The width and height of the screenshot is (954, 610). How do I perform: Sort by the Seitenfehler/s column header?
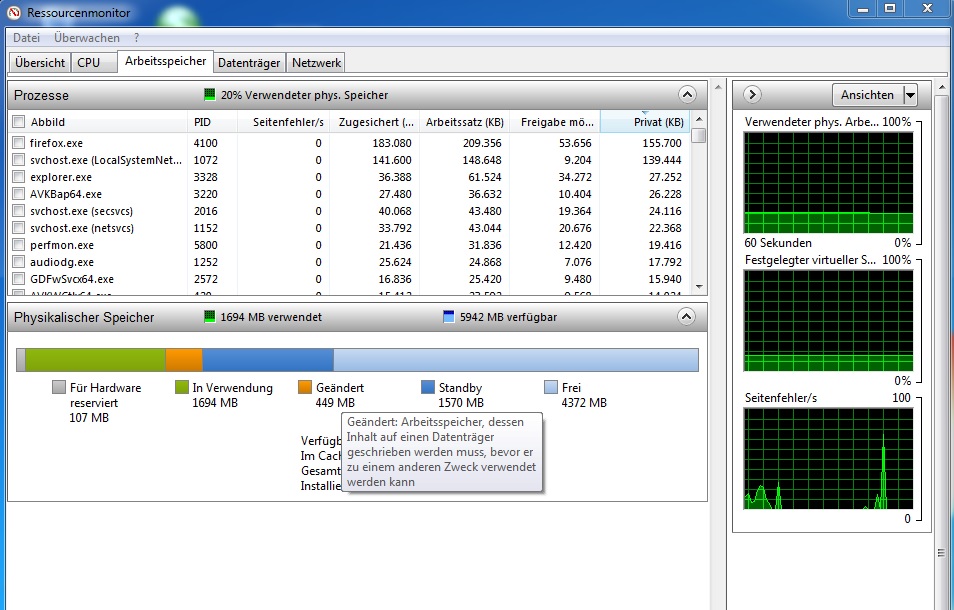pyautogui.click(x=284, y=122)
